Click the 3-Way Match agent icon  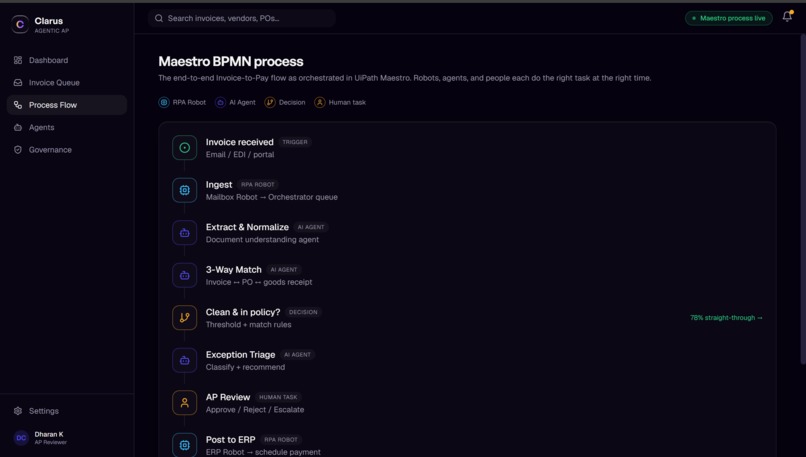[185, 276]
